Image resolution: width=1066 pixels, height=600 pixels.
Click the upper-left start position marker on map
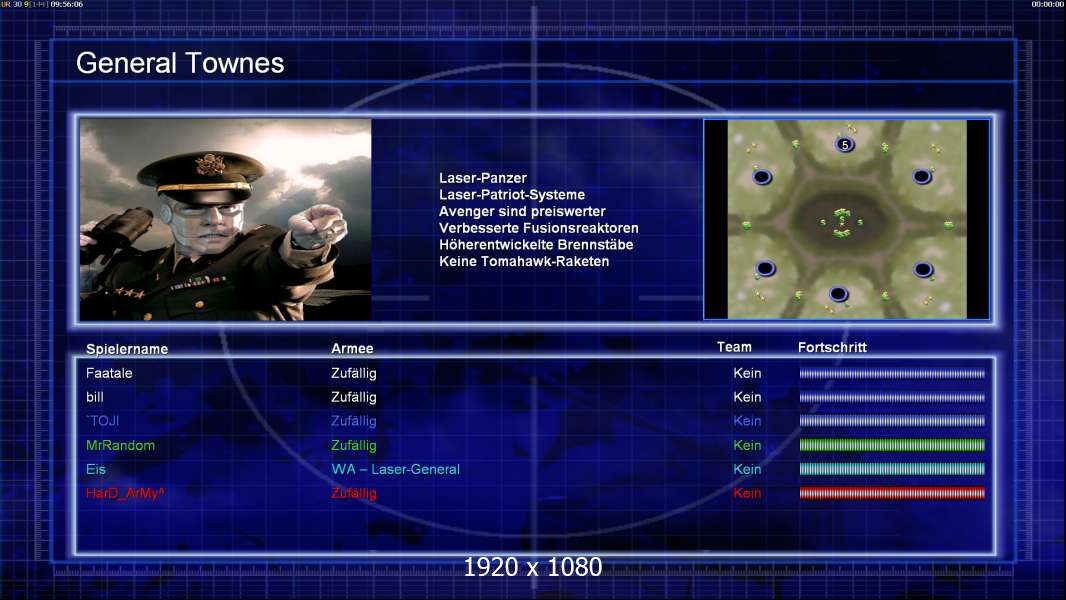[762, 177]
